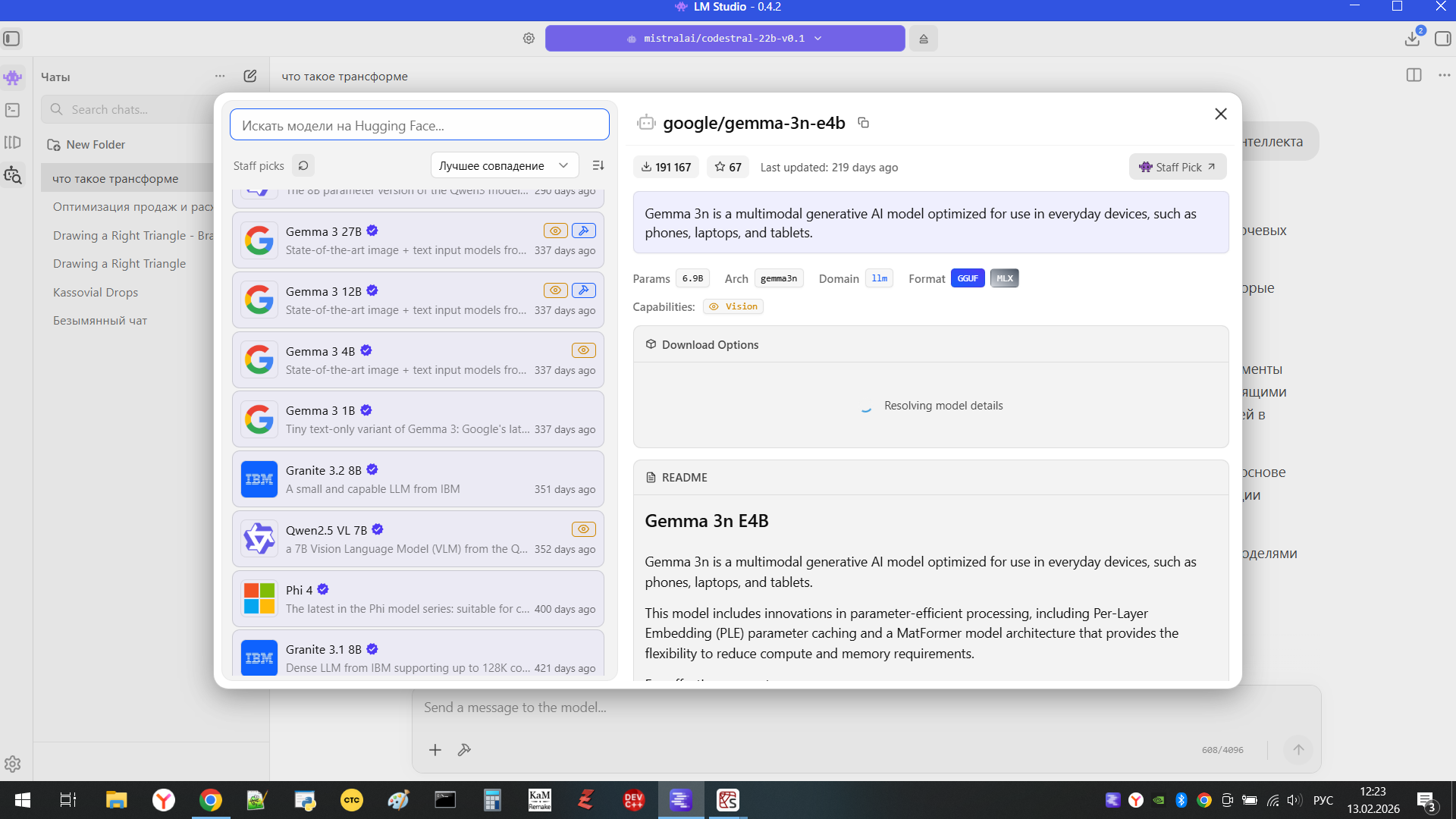This screenshot has width=1456, height=819.
Task: Open the Kassovial Drops chat
Action: [x=96, y=292]
